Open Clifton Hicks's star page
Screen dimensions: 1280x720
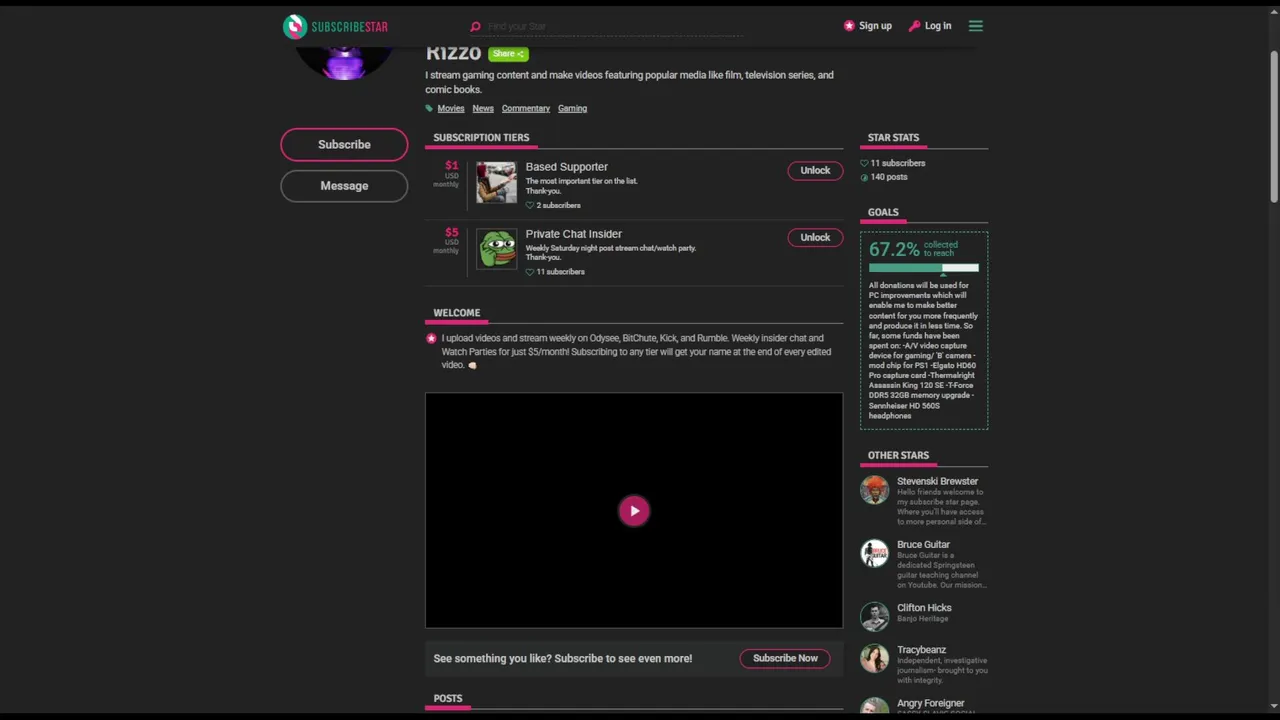pyautogui.click(x=924, y=608)
